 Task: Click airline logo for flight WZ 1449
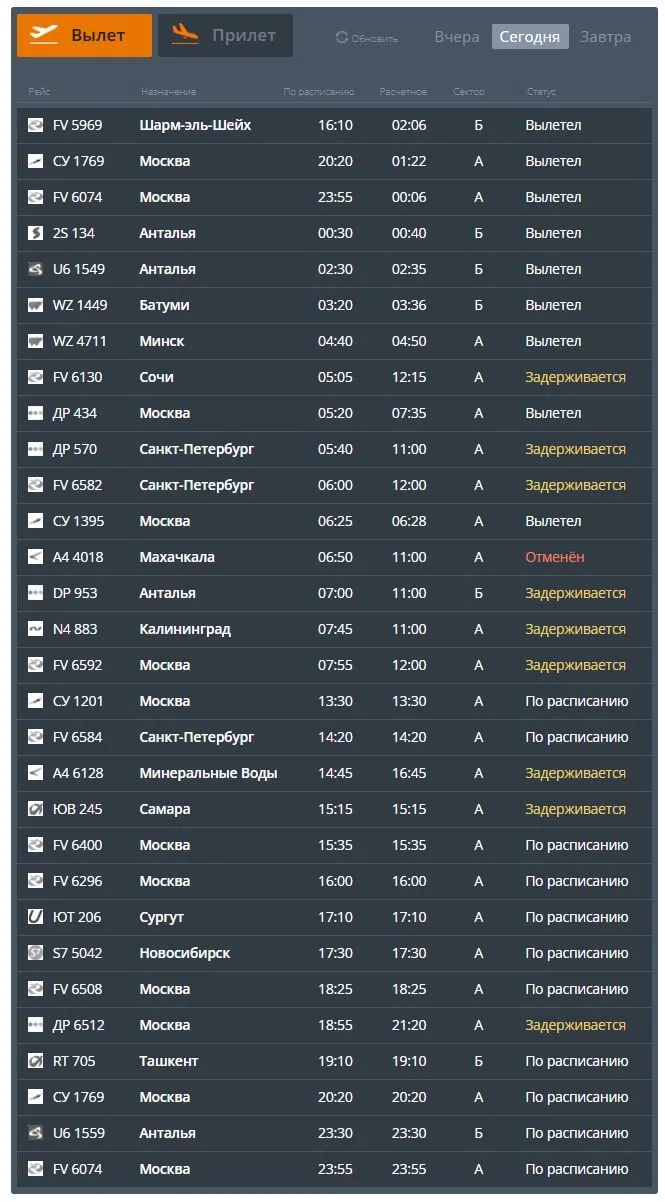[35, 305]
